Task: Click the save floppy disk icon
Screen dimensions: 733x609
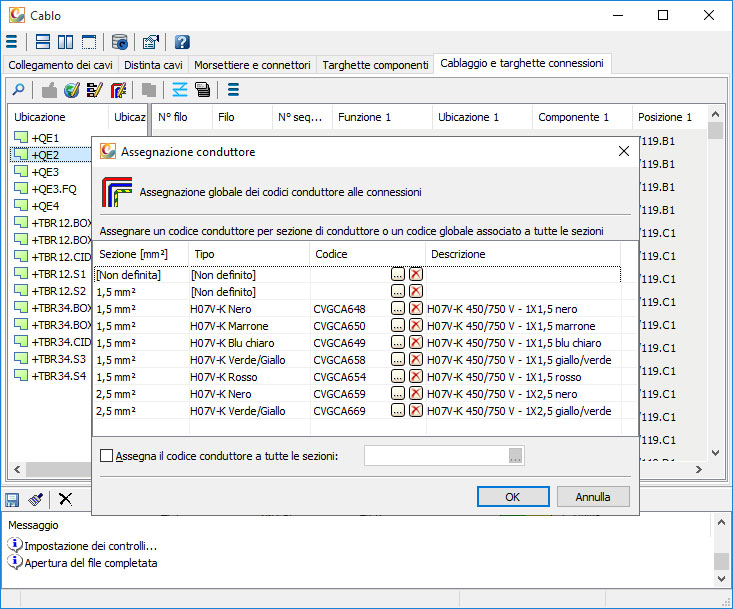Action: [12, 500]
